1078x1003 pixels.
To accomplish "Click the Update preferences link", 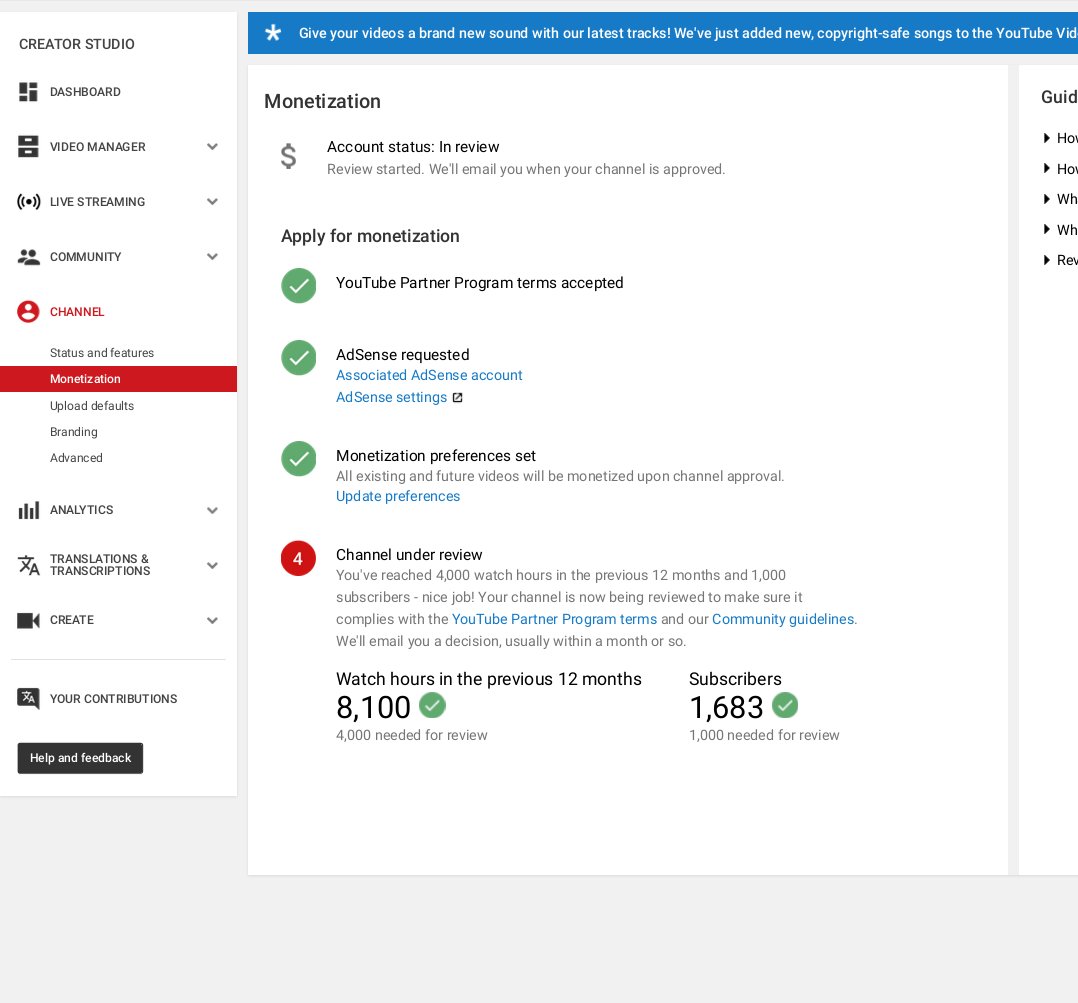I will click(397, 496).
